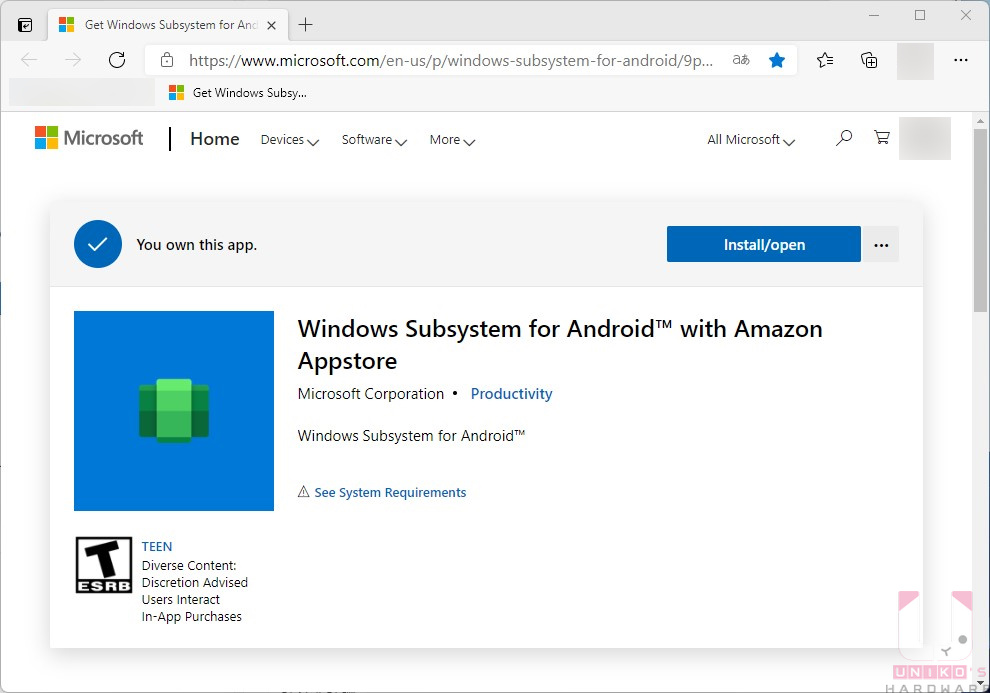Image resolution: width=990 pixels, height=693 pixels.
Task: Click the browser profile avatar
Action: point(915,61)
